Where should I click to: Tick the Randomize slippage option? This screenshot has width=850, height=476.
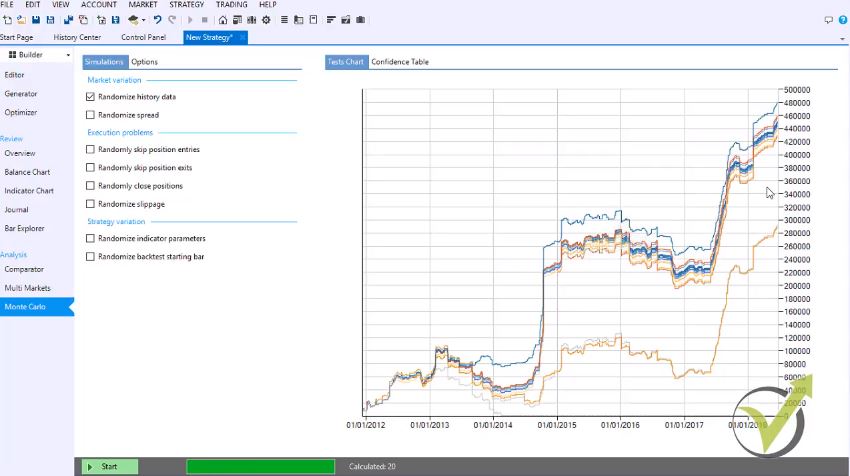pos(91,204)
